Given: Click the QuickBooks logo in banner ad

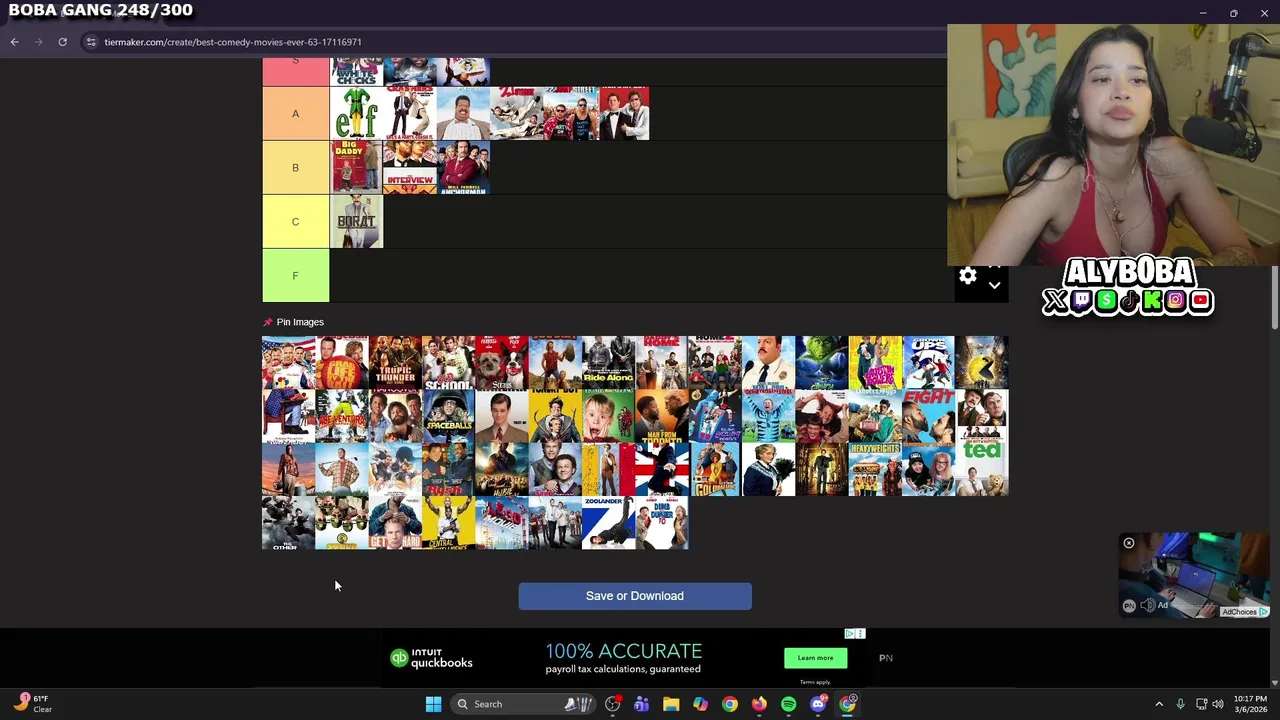Looking at the screenshot, I should 432,658.
